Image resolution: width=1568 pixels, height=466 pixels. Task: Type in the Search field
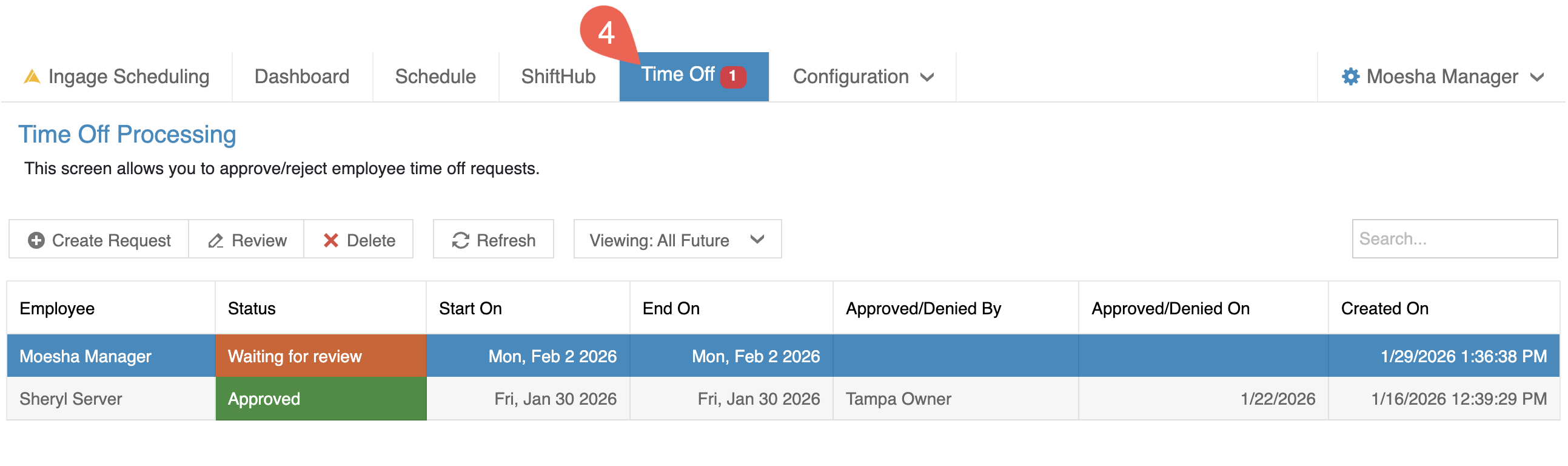coord(1454,240)
